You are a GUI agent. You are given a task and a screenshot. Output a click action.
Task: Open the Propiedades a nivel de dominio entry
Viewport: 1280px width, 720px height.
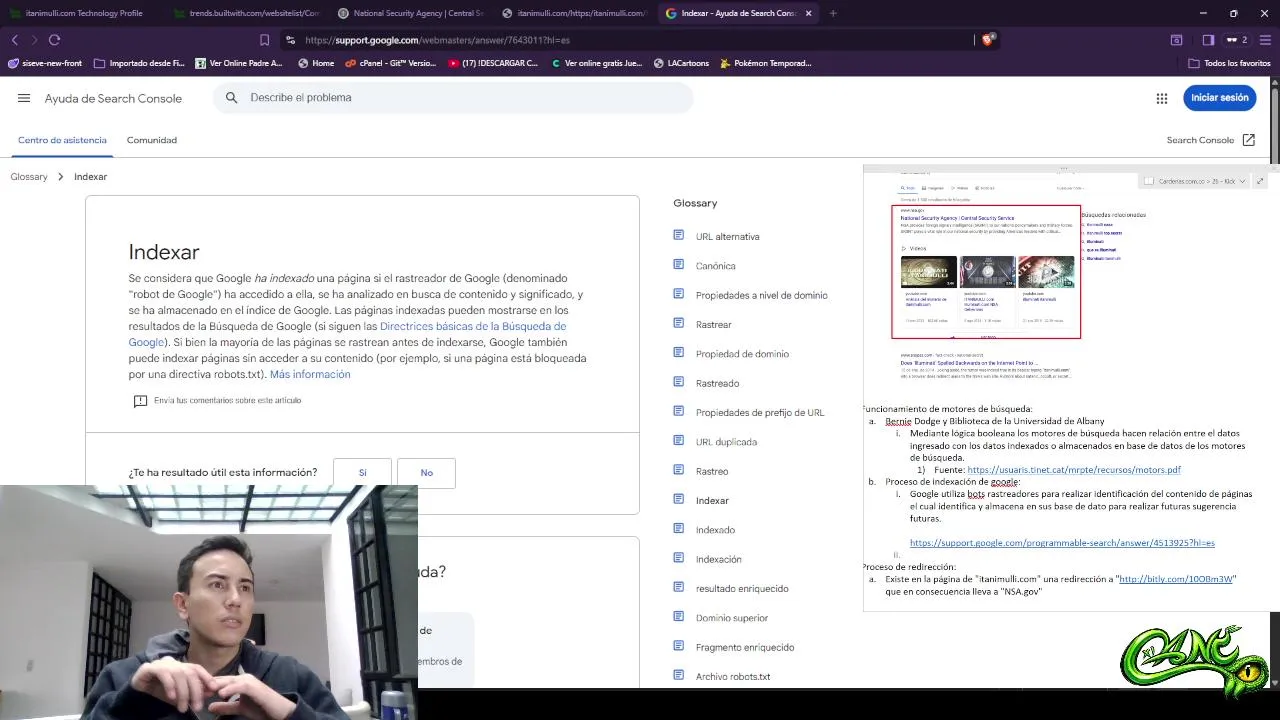pyautogui.click(x=762, y=295)
